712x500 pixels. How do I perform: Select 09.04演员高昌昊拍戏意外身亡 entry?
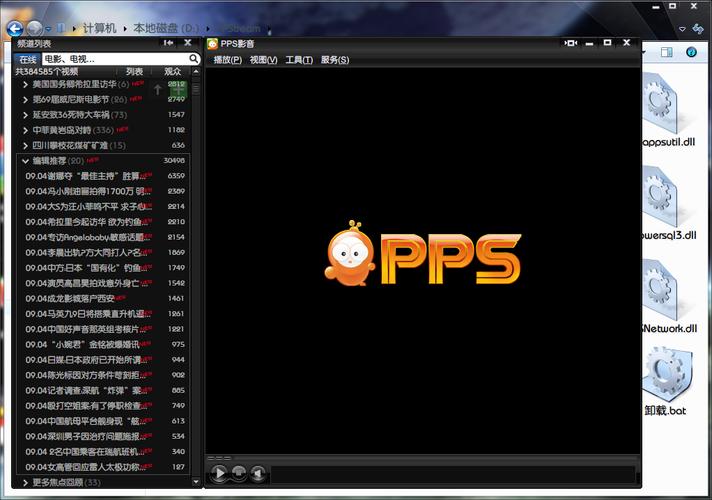pos(104,283)
